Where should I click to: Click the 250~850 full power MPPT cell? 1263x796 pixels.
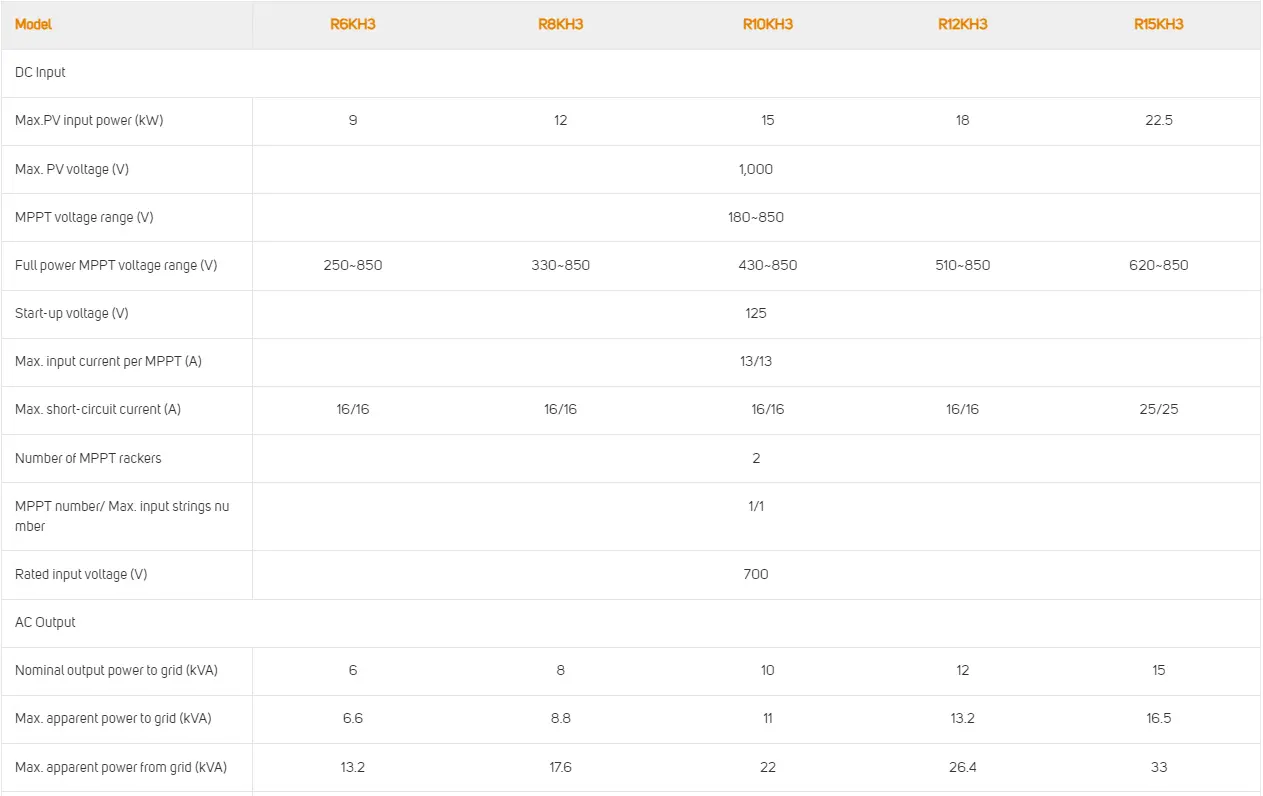point(353,265)
